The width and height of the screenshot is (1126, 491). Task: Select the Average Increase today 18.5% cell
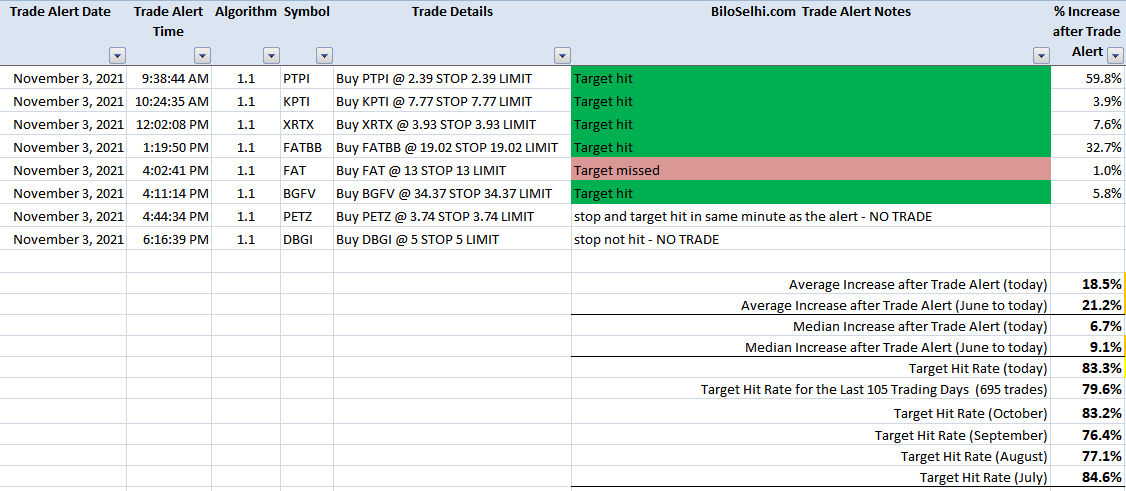pos(1088,284)
